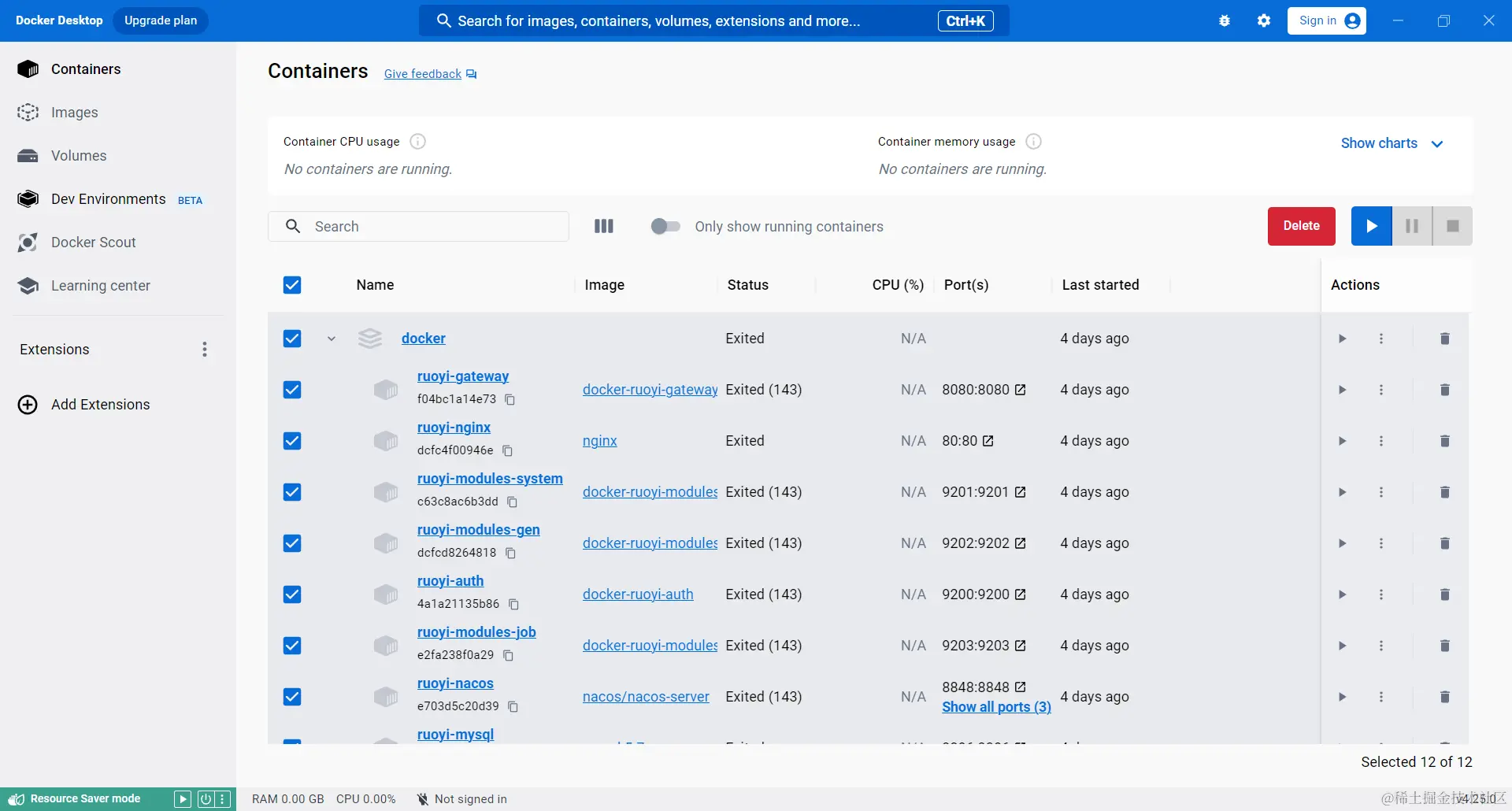Open memory usage info icon
The image size is (1512, 811).
click(1034, 142)
